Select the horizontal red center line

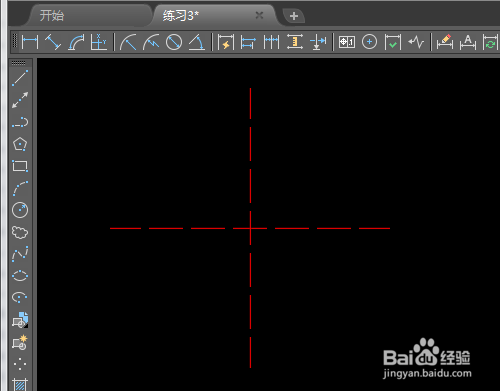[x=250, y=228]
